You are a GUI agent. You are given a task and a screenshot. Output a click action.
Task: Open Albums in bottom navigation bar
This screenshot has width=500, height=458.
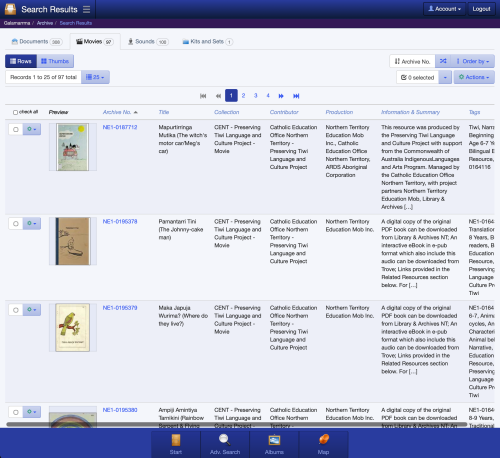tap(274, 445)
